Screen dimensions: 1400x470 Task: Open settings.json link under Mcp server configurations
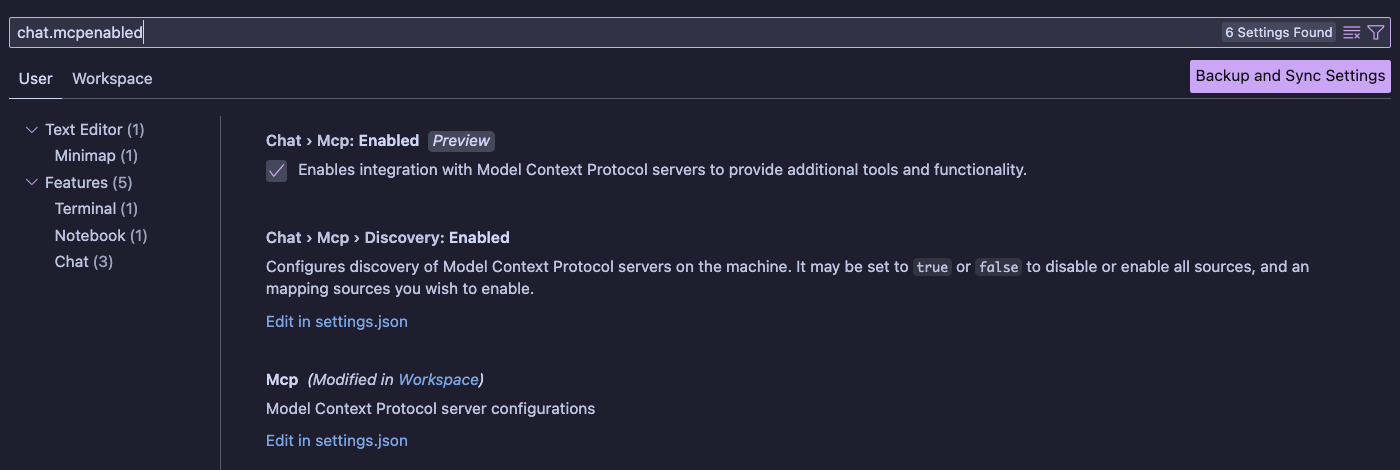coord(337,441)
